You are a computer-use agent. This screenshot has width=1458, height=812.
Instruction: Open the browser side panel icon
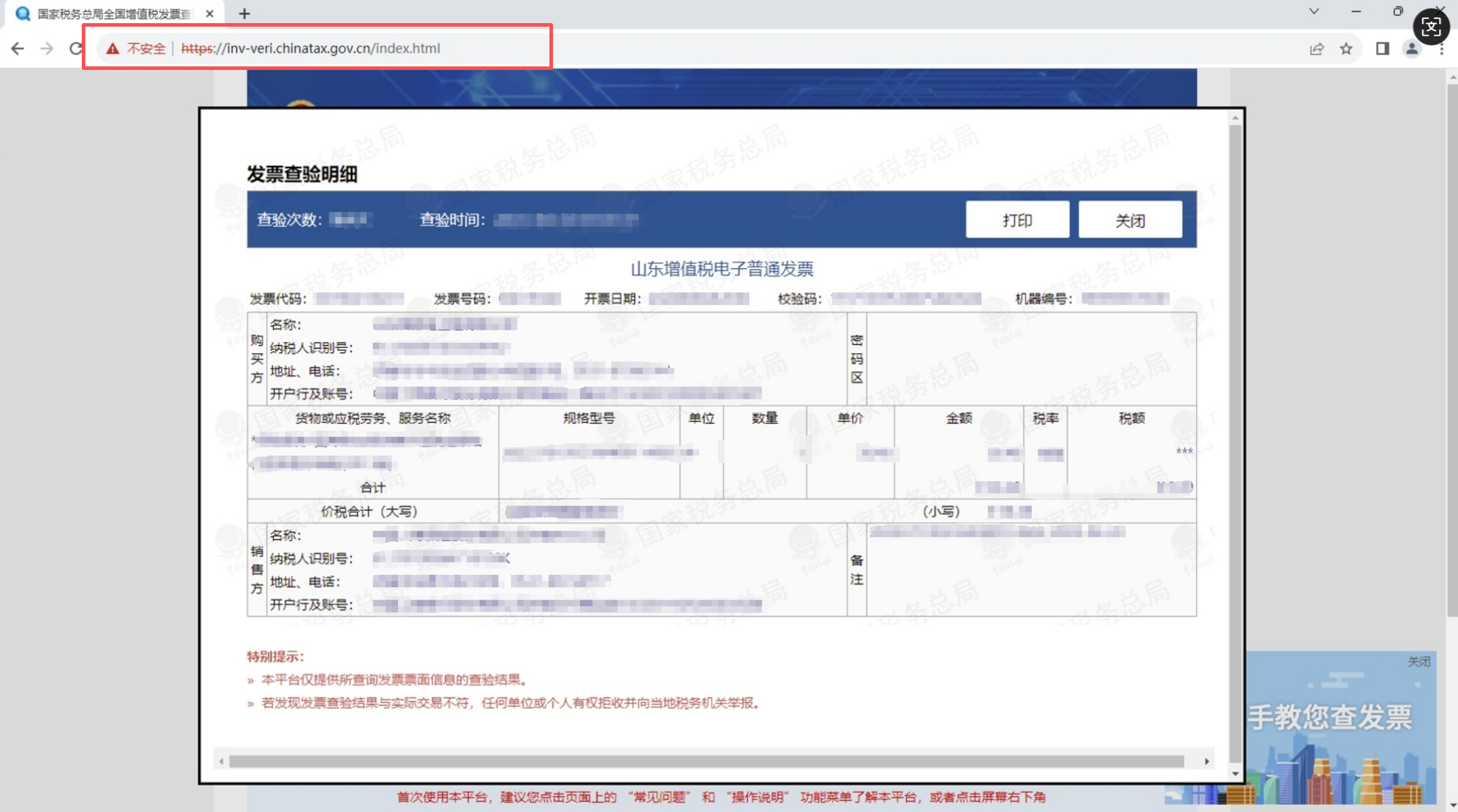[x=1383, y=49]
